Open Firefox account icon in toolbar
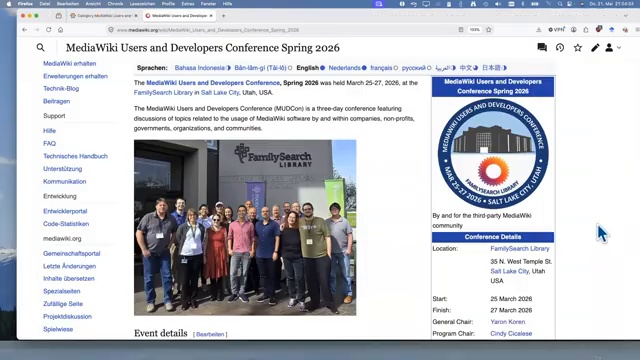Viewport: 640px width, 360px height. (x=573, y=30)
